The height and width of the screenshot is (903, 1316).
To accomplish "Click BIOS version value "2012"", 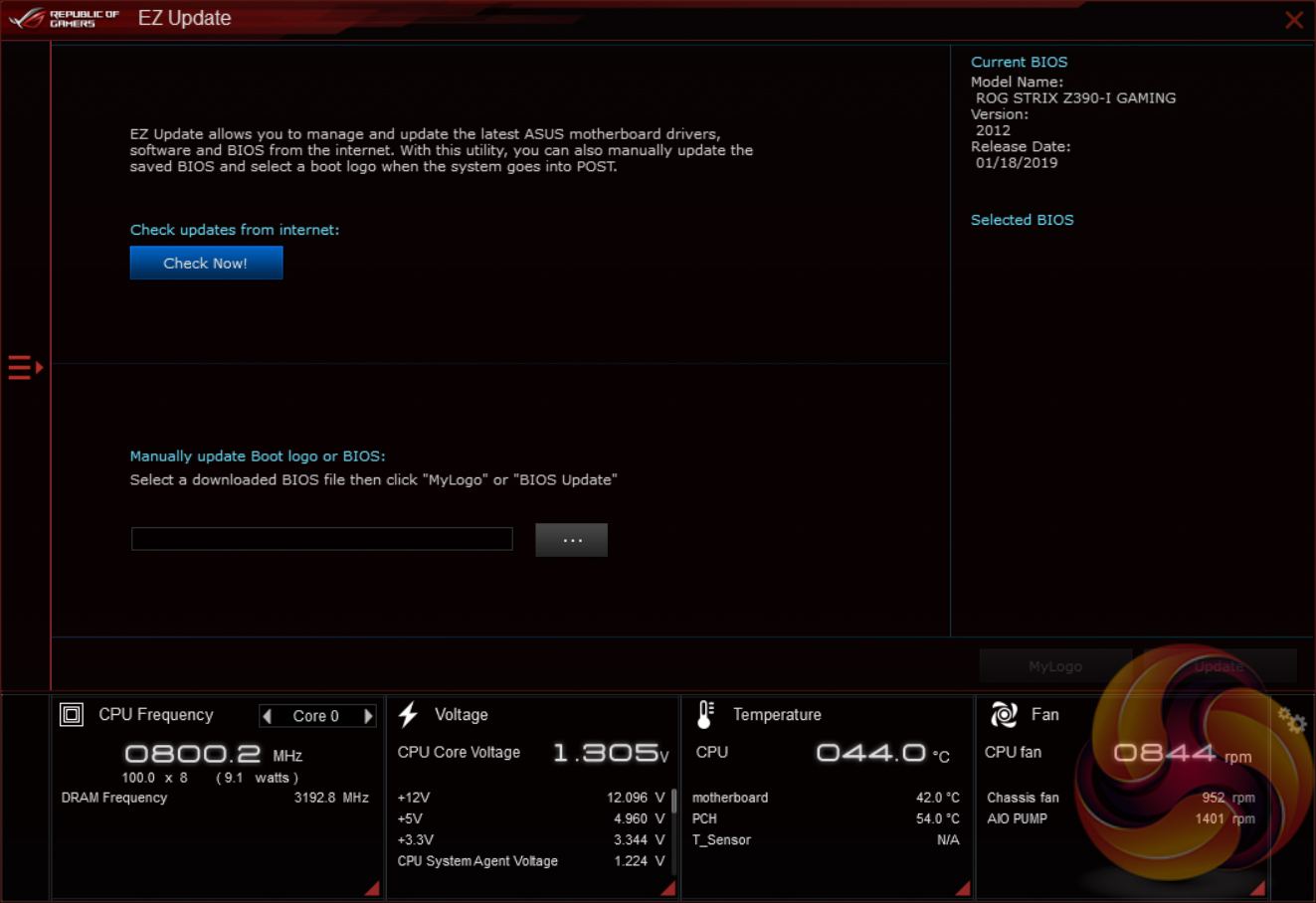I will [993, 130].
